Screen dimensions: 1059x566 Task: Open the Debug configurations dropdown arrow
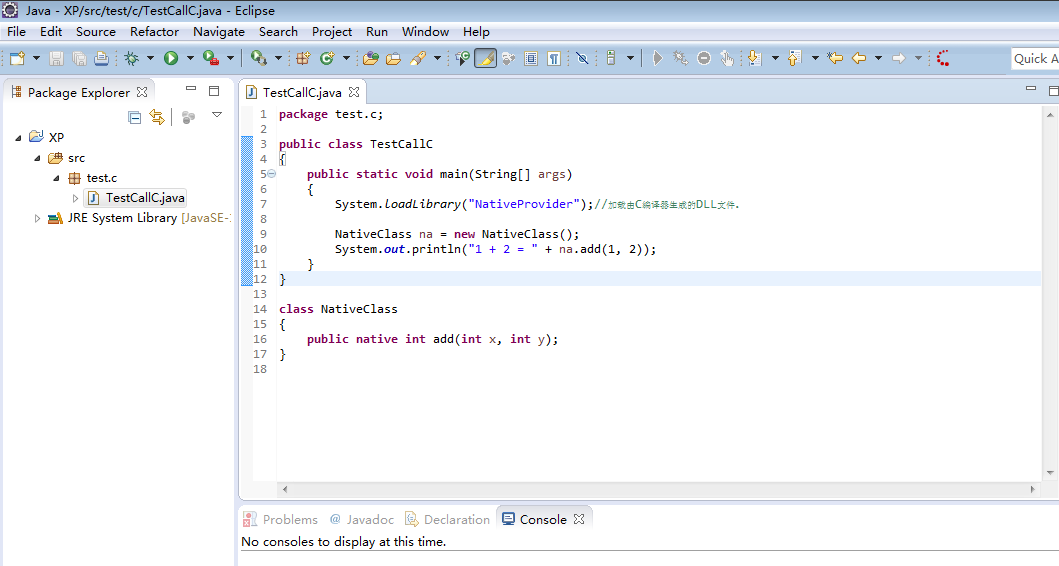151,59
